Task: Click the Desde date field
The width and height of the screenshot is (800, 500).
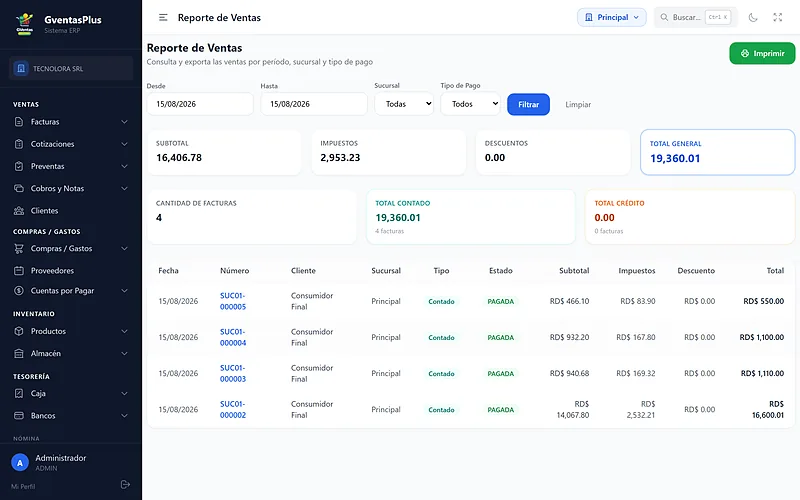Action: (x=200, y=104)
